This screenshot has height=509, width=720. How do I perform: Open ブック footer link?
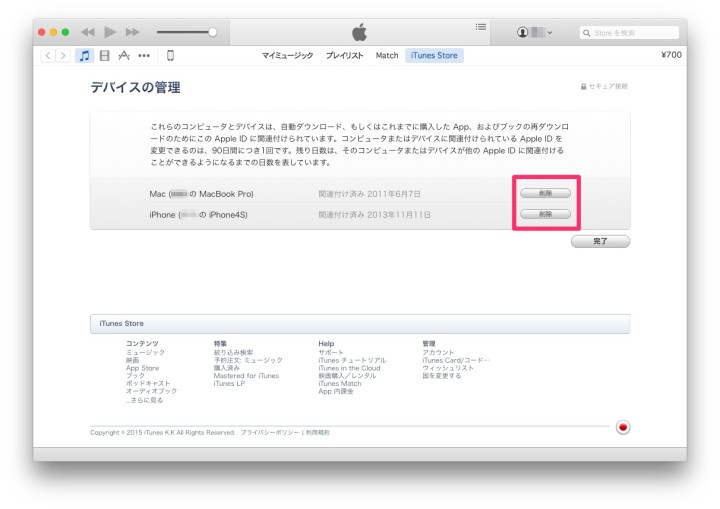coord(135,375)
